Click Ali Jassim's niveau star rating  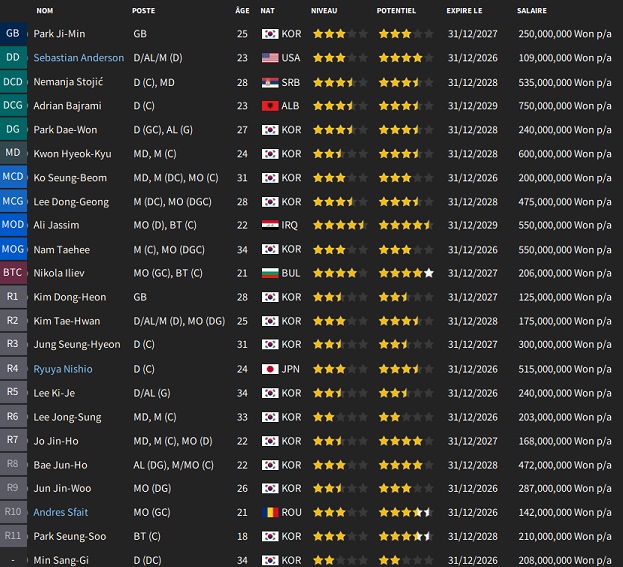(340, 225)
